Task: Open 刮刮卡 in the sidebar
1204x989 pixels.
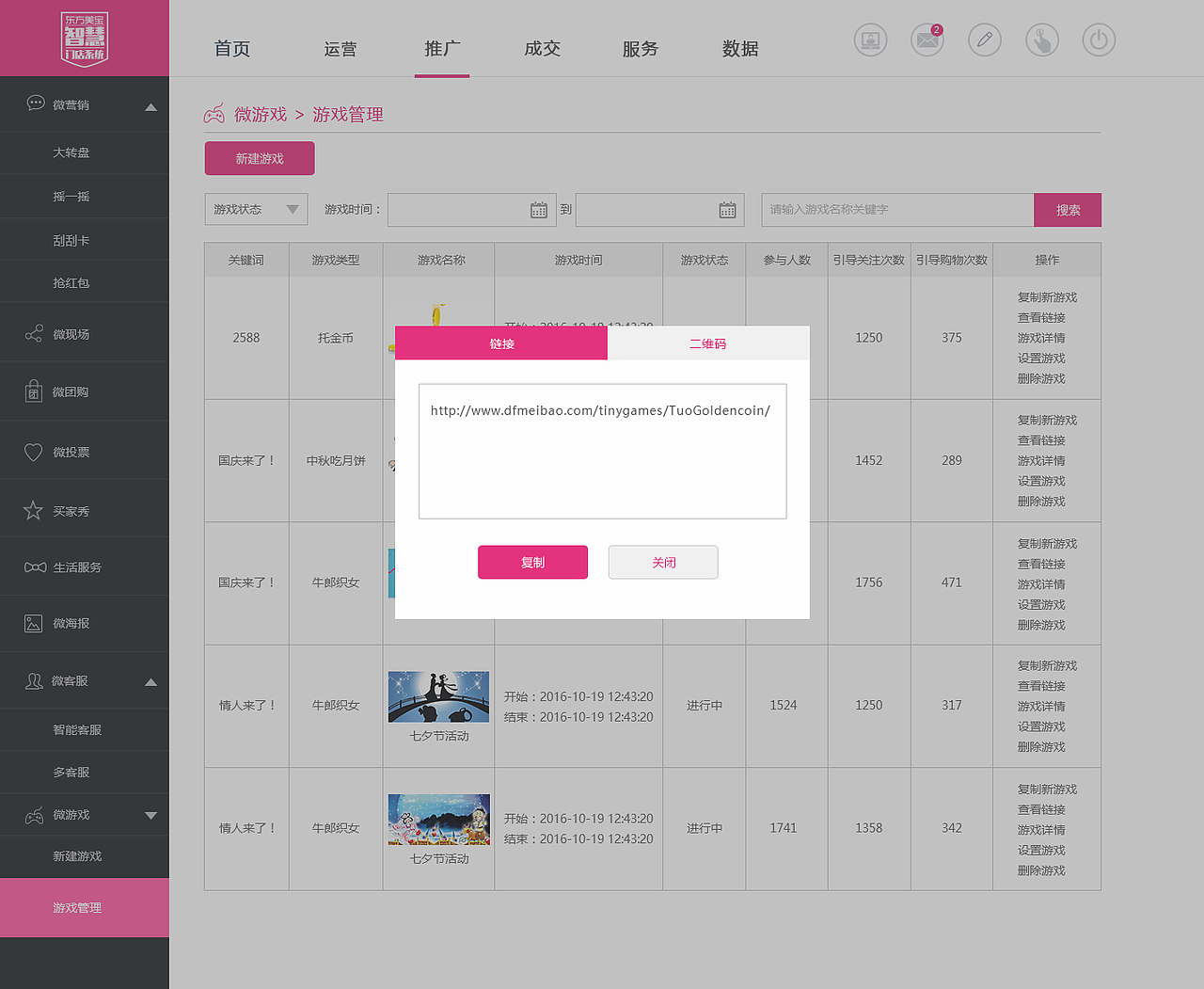Action: coord(85,240)
